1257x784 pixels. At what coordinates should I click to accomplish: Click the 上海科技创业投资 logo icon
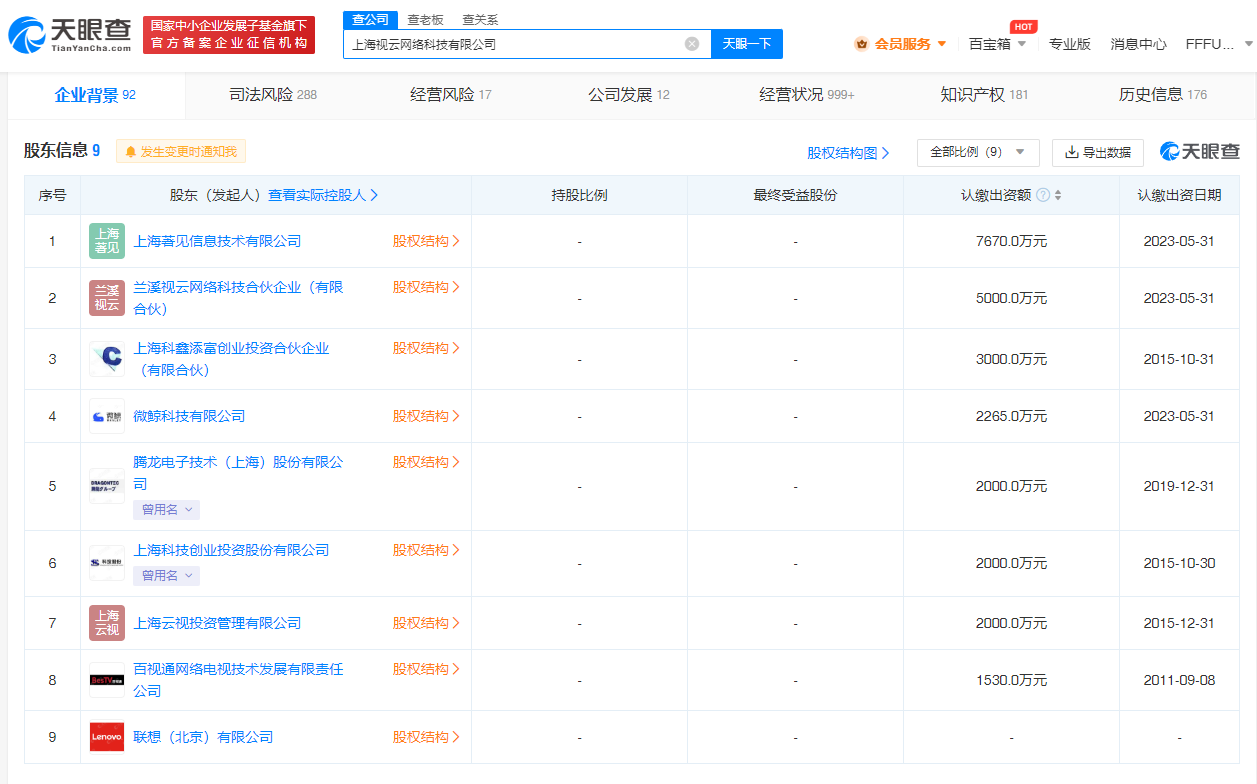pos(107,563)
